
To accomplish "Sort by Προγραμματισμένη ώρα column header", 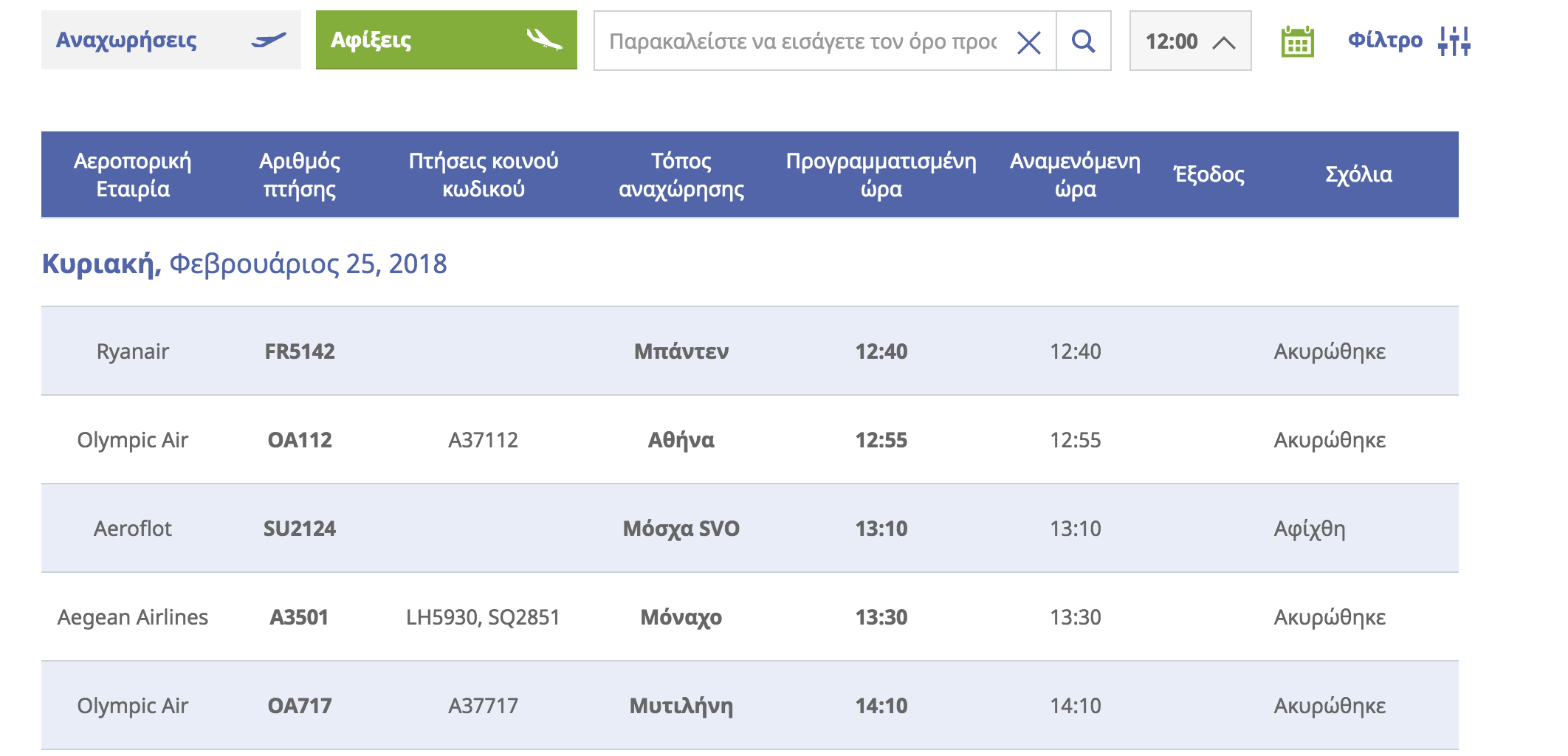I will coord(881,174).
